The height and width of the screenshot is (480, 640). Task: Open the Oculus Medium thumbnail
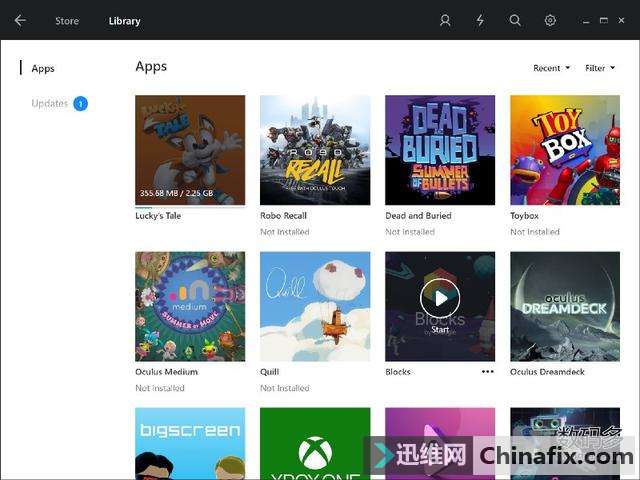tap(190, 306)
